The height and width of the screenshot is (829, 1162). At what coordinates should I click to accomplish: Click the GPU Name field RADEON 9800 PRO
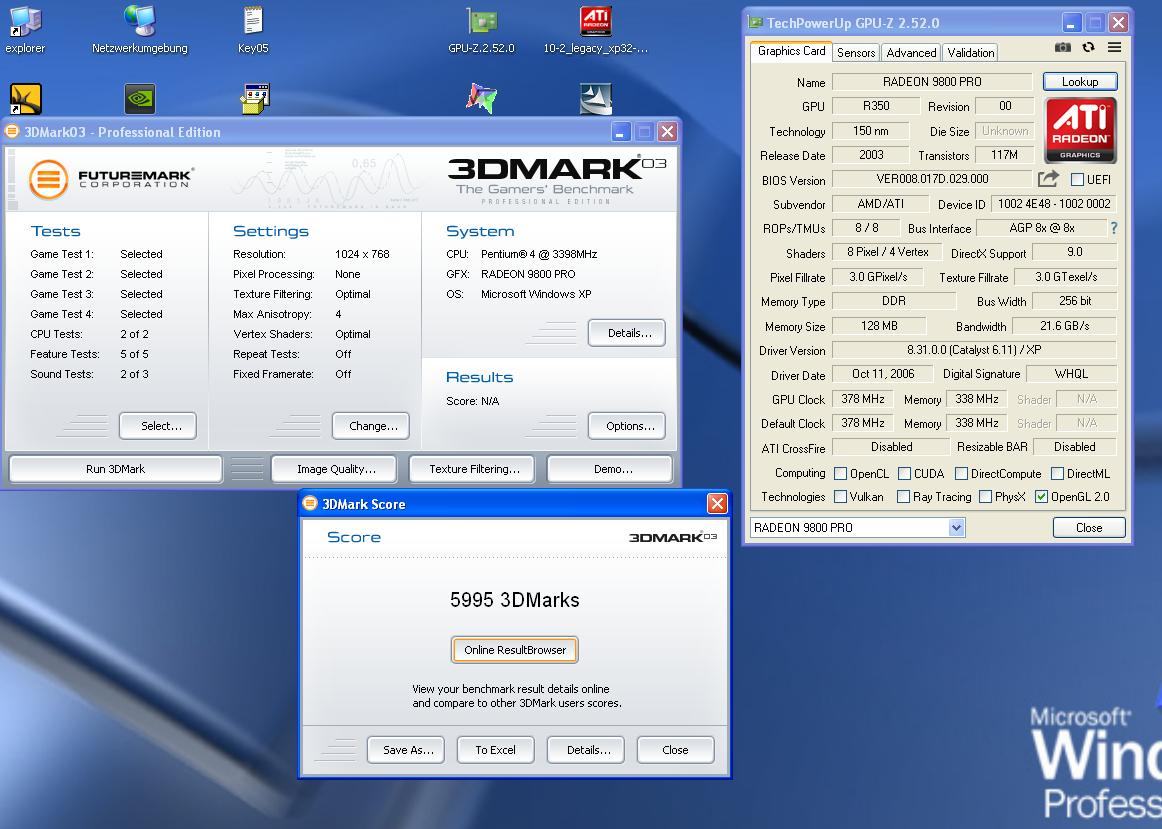pyautogui.click(x=932, y=81)
